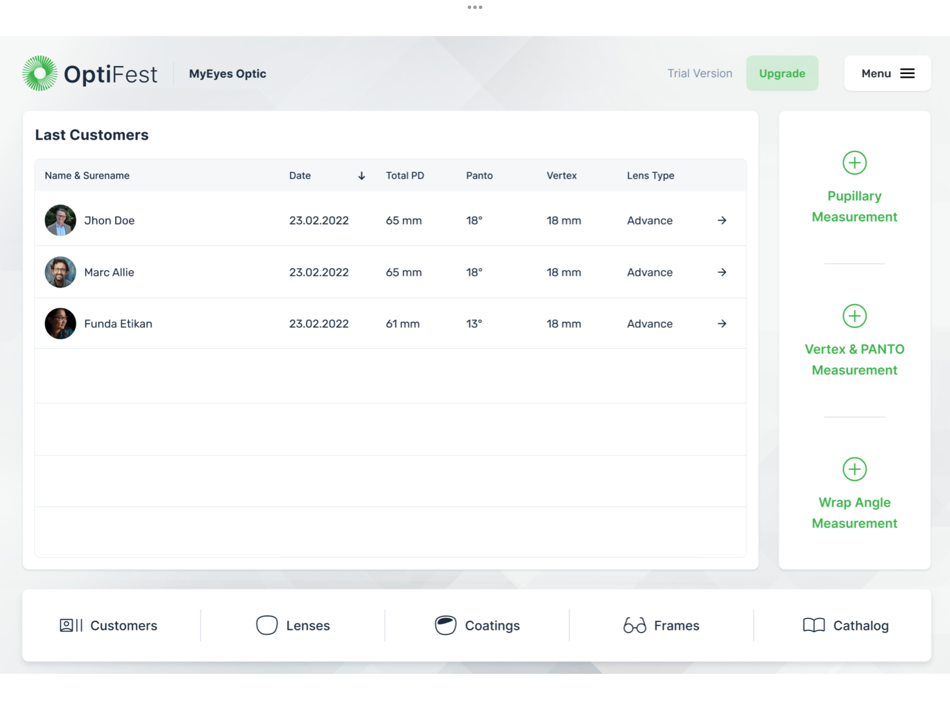
Task: Go to the Coatings tab
Action: point(477,625)
